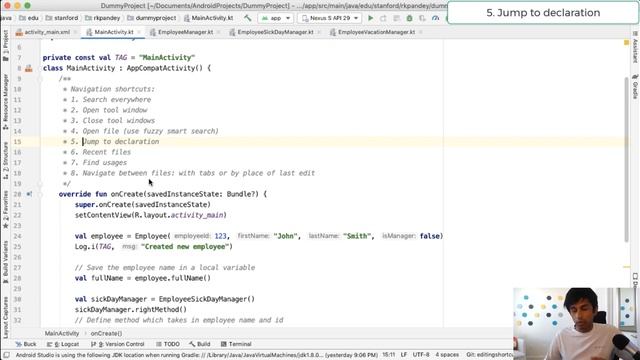Click the dummyproject breadcrumb folder
The image size is (640, 360).
pyautogui.click(x=151, y=18)
